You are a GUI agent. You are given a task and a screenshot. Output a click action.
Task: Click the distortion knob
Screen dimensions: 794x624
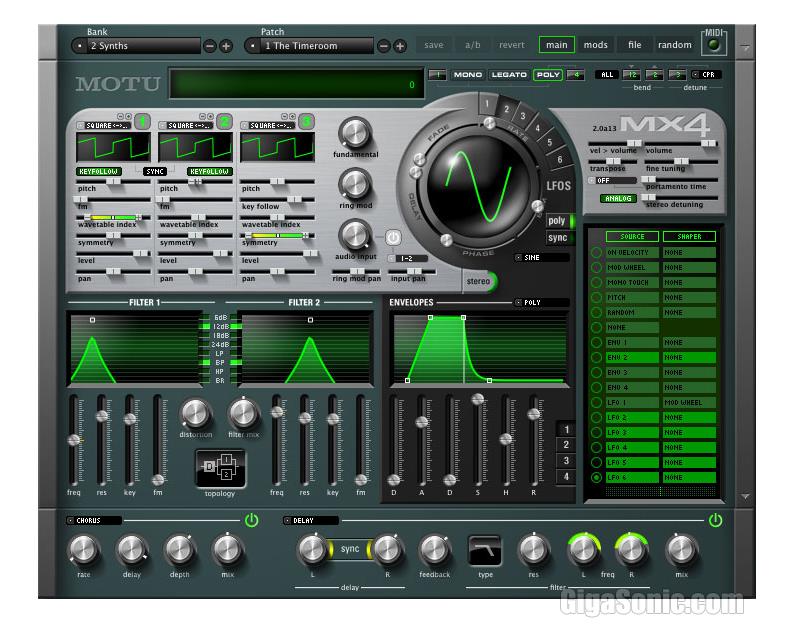click(x=195, y=413)
